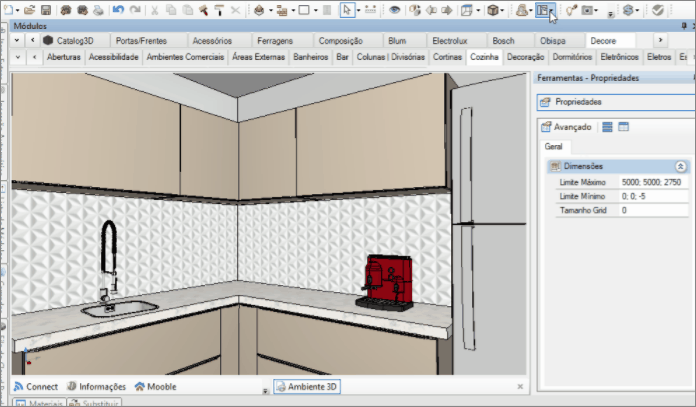Image resolution: width=696 pixels, height=407 pixels.
Task: Edit the Limite Máximo value field
Action: pyautogui.click(x=653, y=182)
